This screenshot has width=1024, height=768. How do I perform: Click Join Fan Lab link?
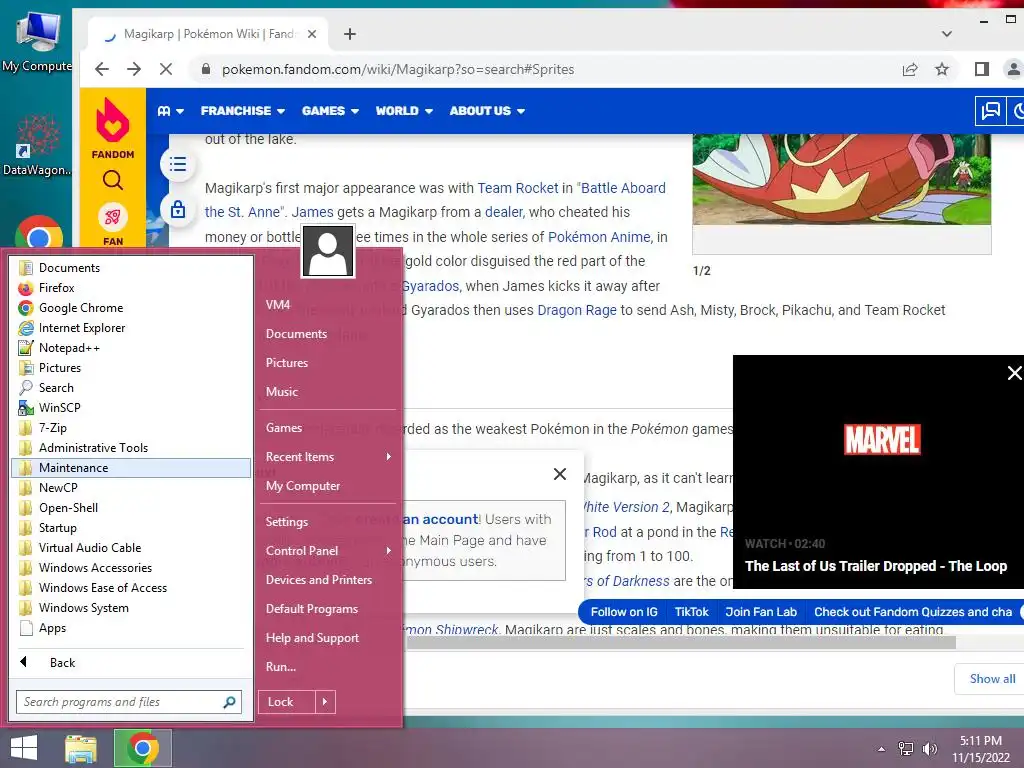[x=761, y=612]
